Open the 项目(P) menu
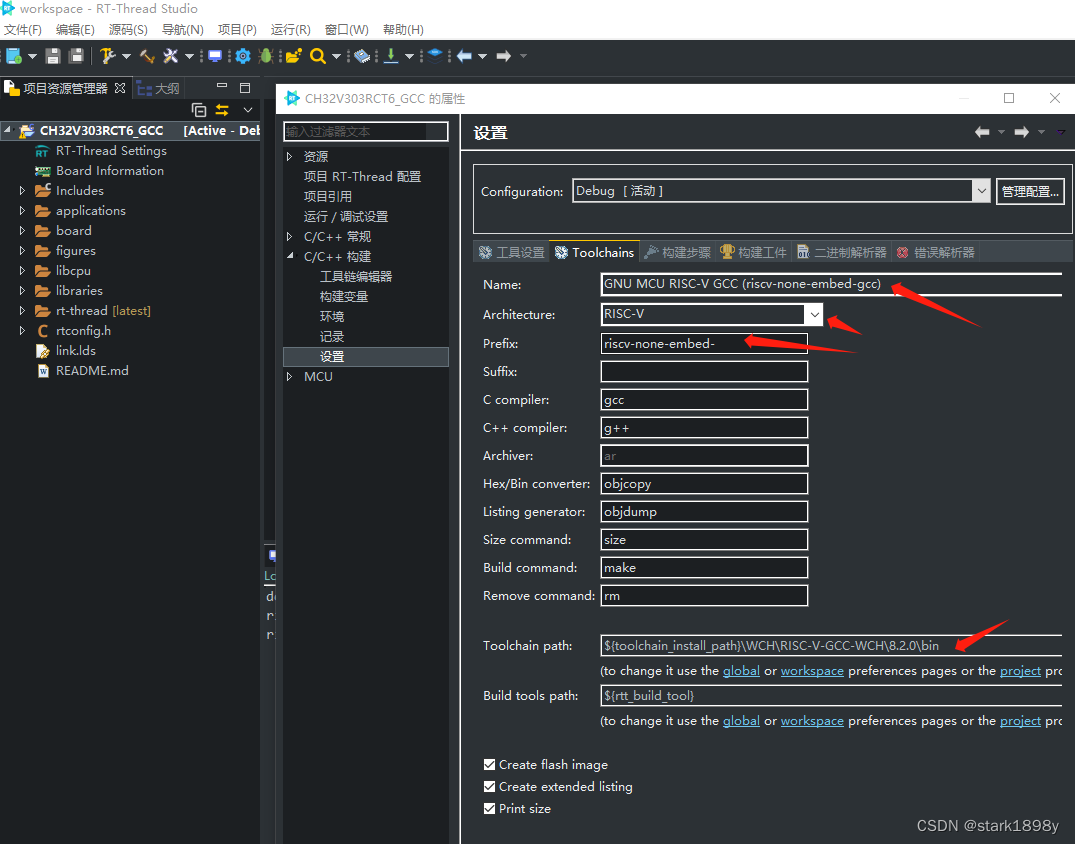The height and width of the screenshot is (844, 1075). [x=236, y=29]
